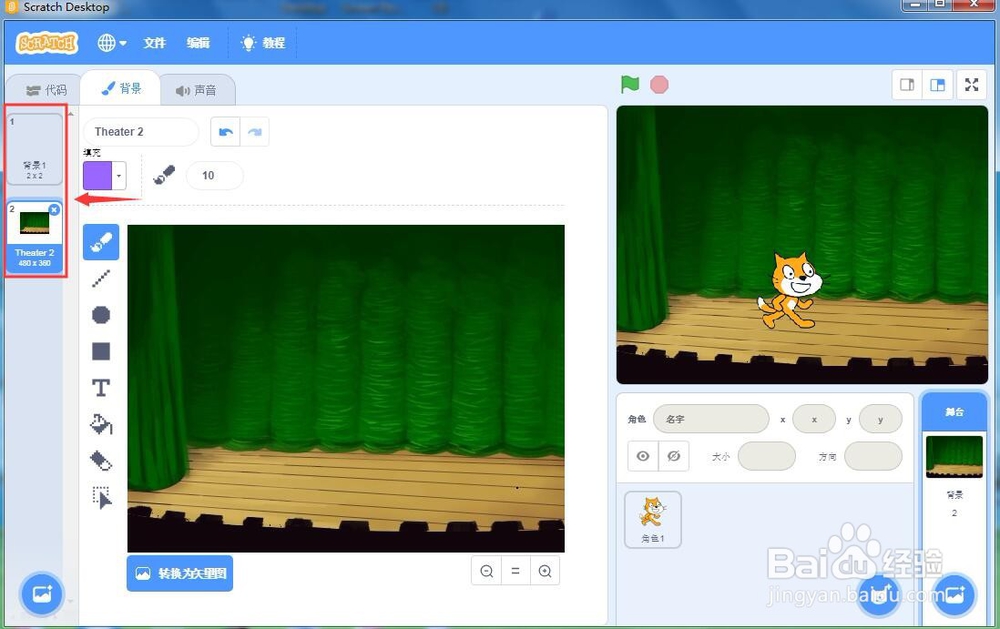Zoom out the paint canvas
Image resolution: width=1000 pixels, height=629 pixels.
[x=487, y=571]
